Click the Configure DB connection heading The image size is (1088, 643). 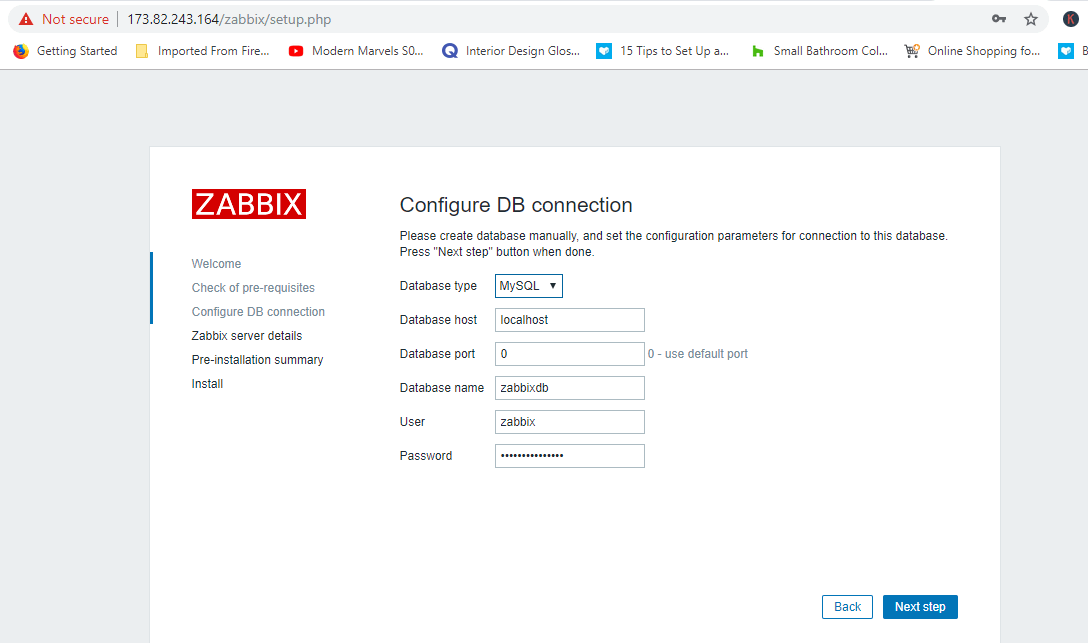[x=516, y=205]
